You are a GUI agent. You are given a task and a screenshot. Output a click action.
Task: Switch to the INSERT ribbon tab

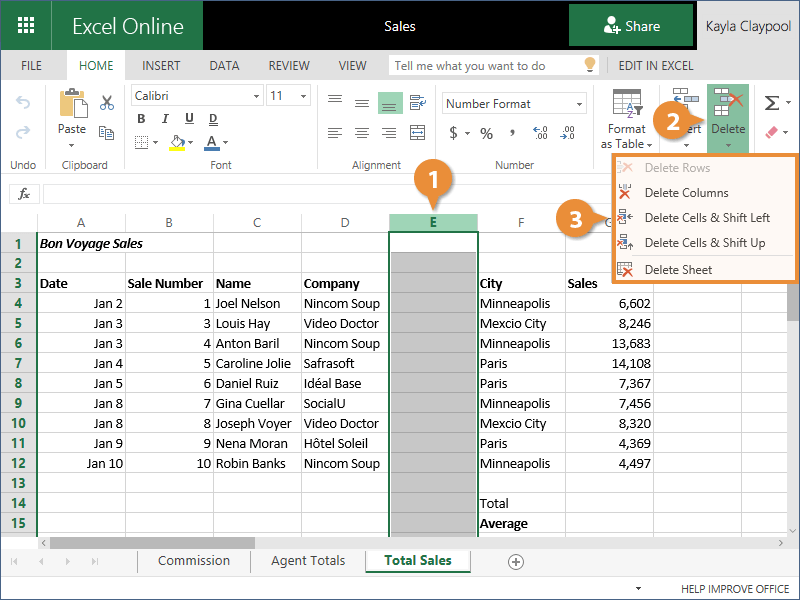(x=161, y=66)
